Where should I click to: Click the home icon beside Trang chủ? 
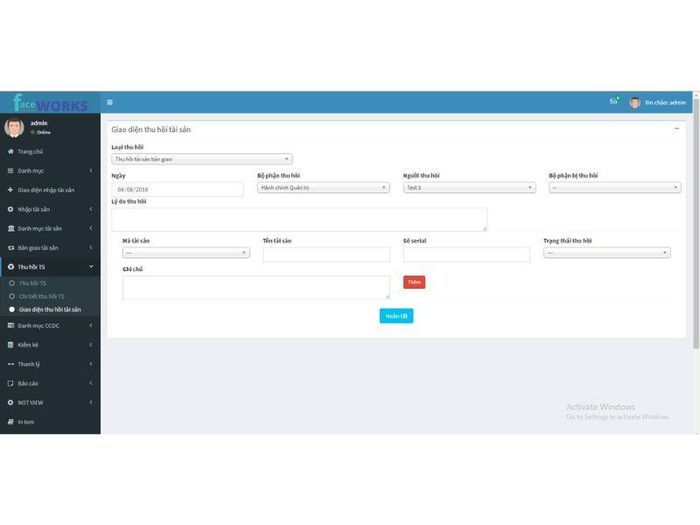coord(11,151)
